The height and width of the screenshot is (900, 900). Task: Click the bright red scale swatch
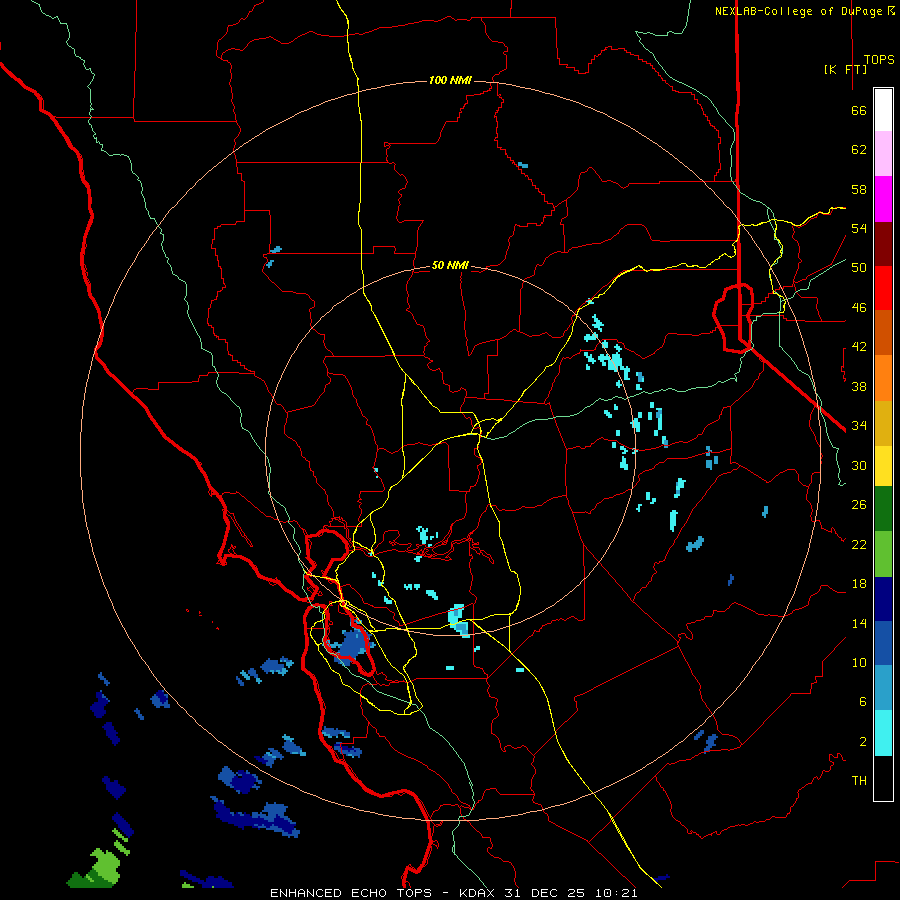click(x=883, y=288)
